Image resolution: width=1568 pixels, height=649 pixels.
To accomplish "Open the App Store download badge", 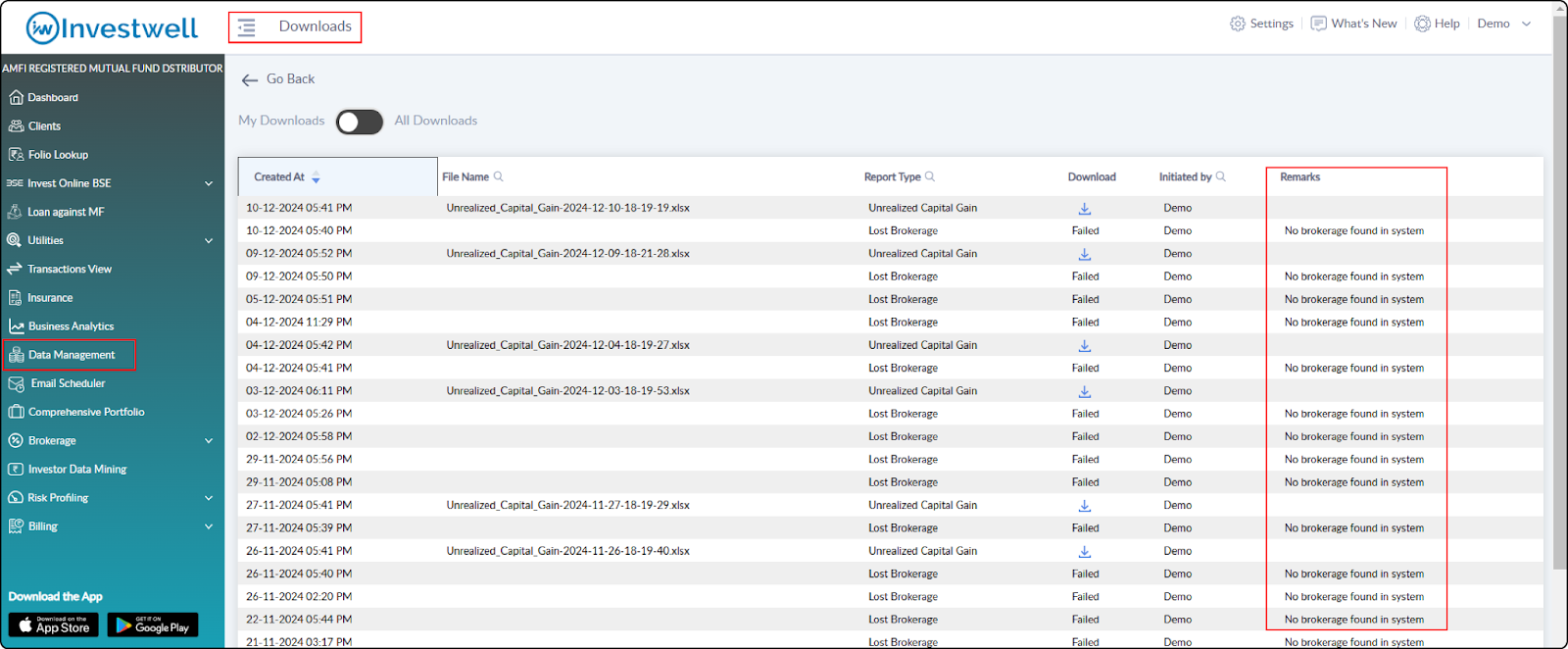I will click(x=54, y=624).
